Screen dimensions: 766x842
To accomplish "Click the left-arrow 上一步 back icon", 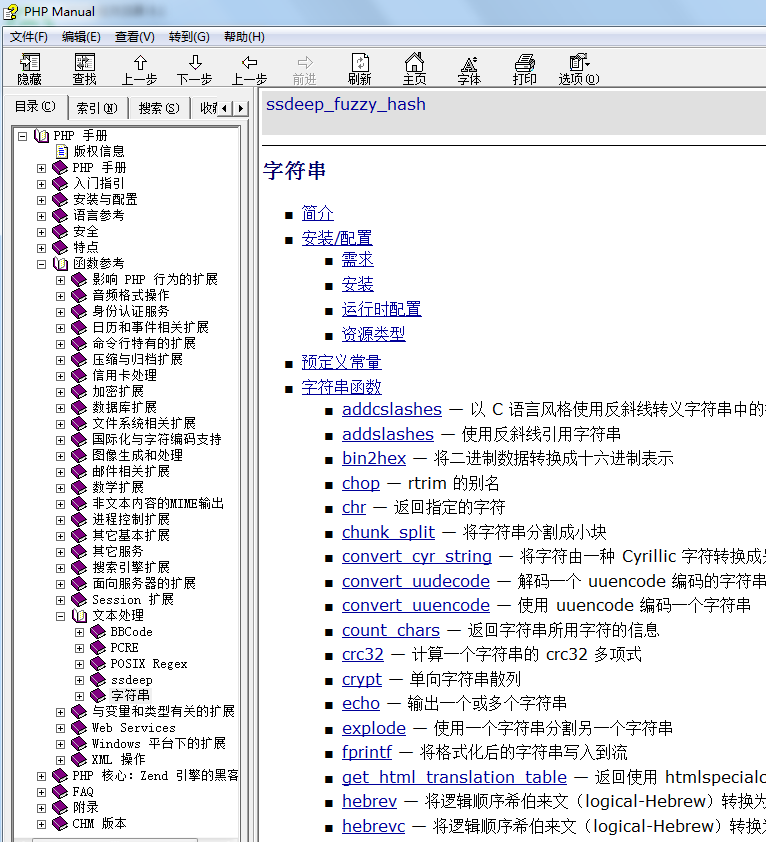I will (249, 63).
